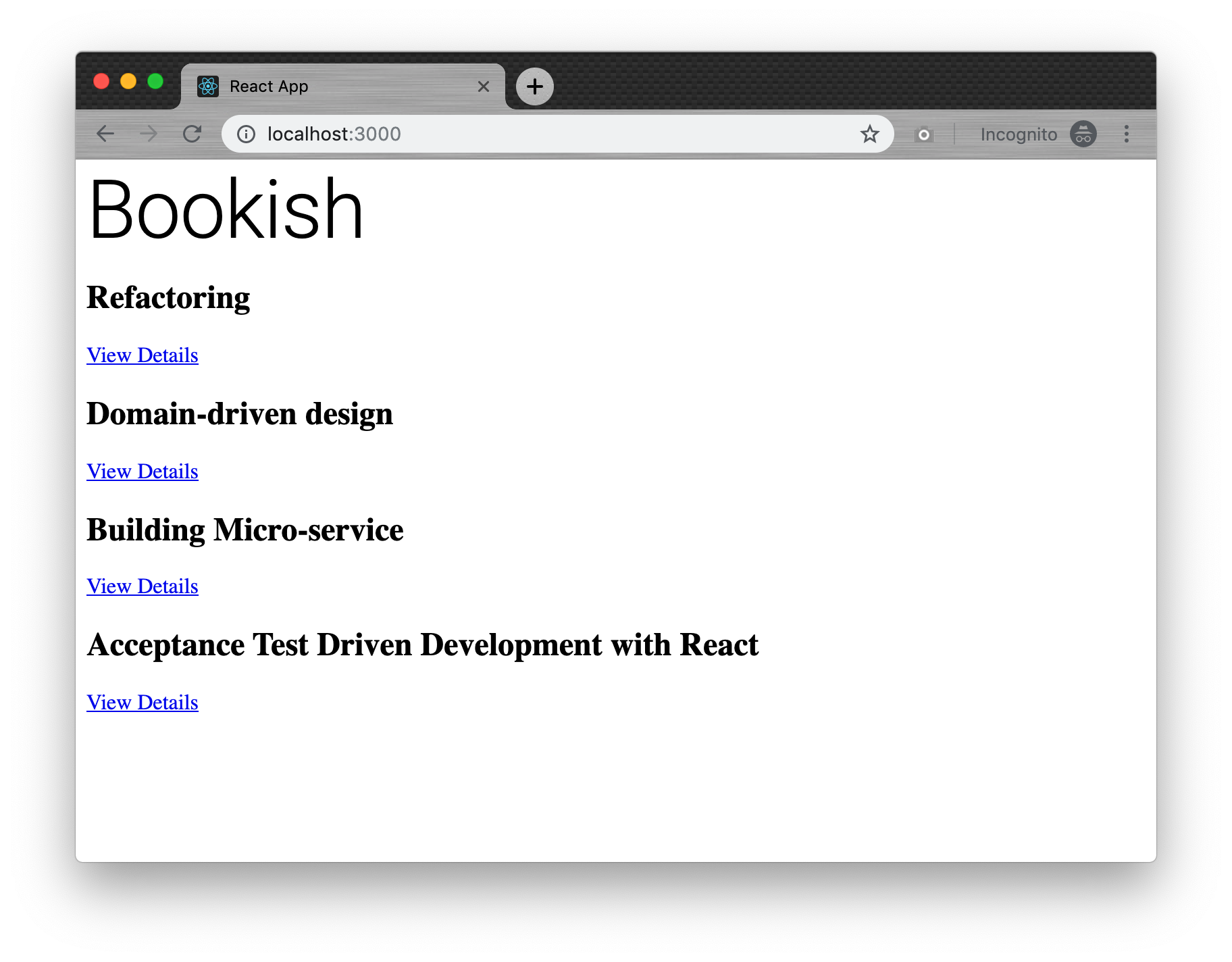Reload the localhost:3000 page

point(192,134)
